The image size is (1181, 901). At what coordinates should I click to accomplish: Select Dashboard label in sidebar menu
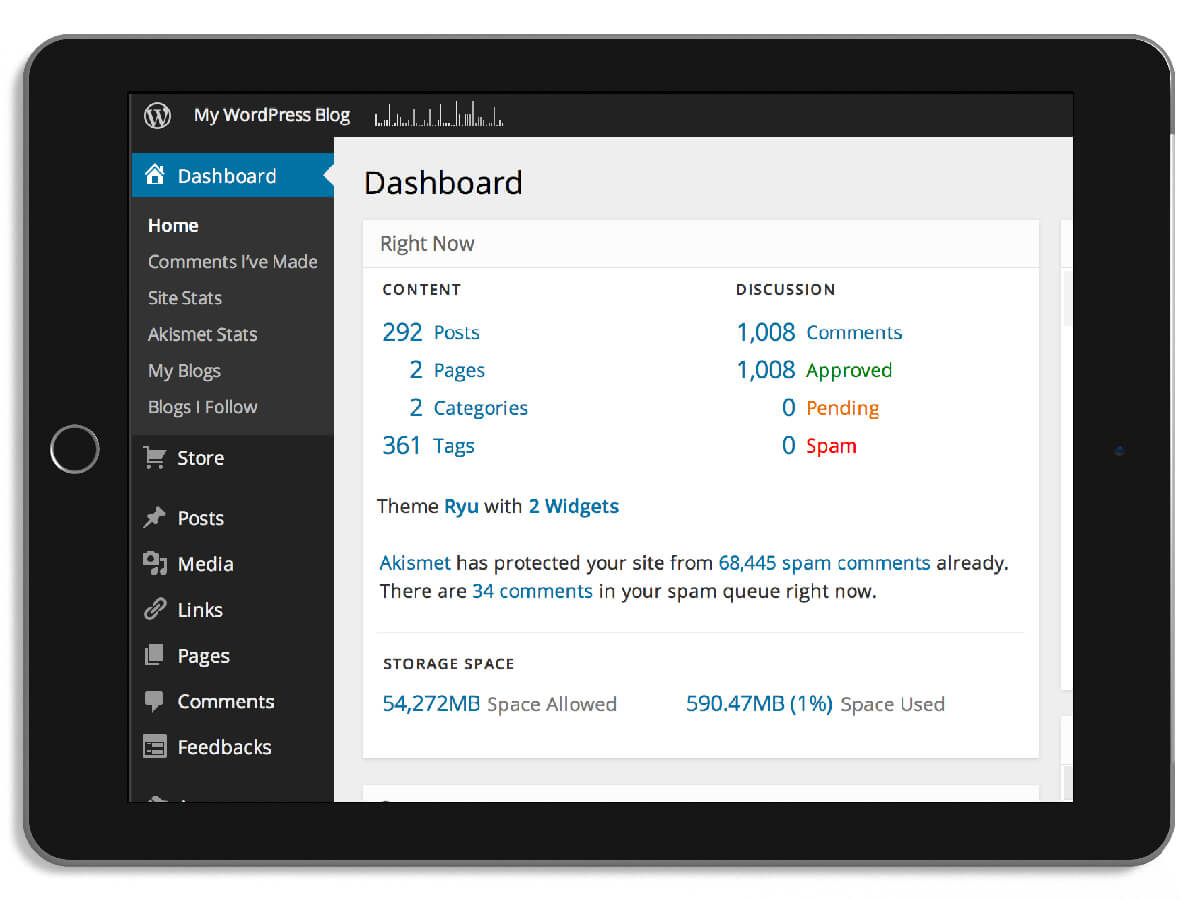click(x=227, y=176)
